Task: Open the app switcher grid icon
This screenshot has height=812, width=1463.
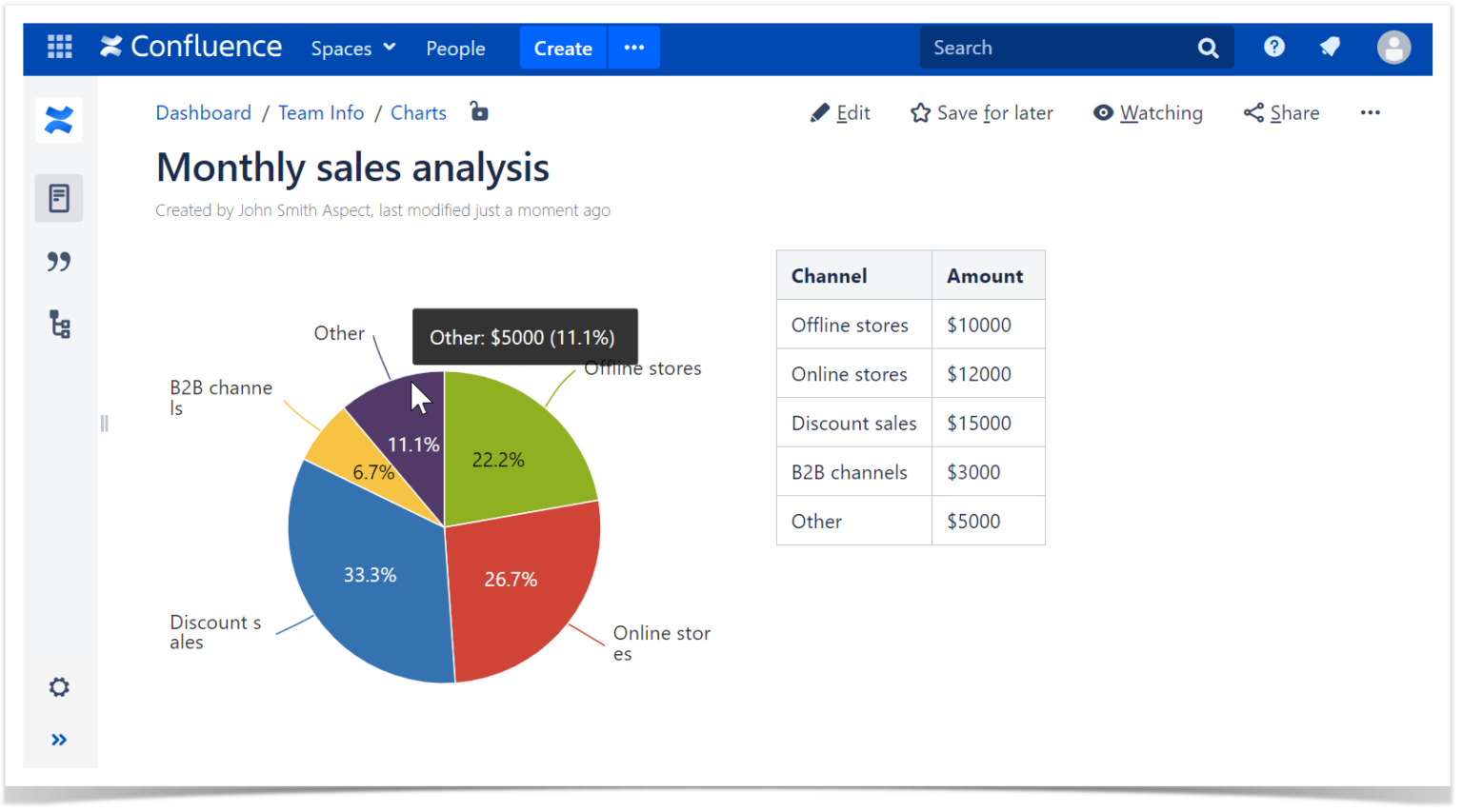Action: [x=59, y=47]
